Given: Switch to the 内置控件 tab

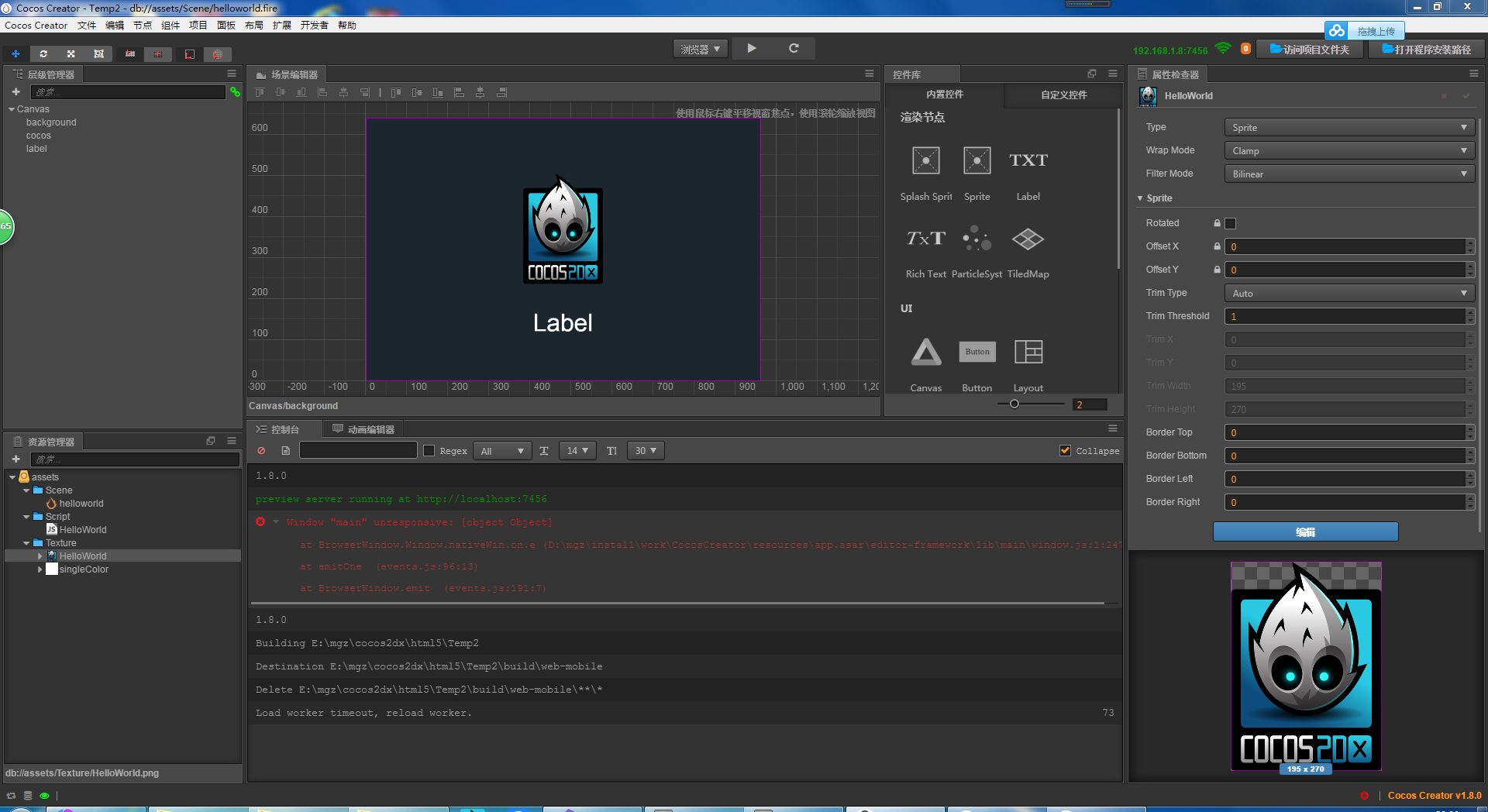Looking at the screenshot, I should click(x=945, y=95).
